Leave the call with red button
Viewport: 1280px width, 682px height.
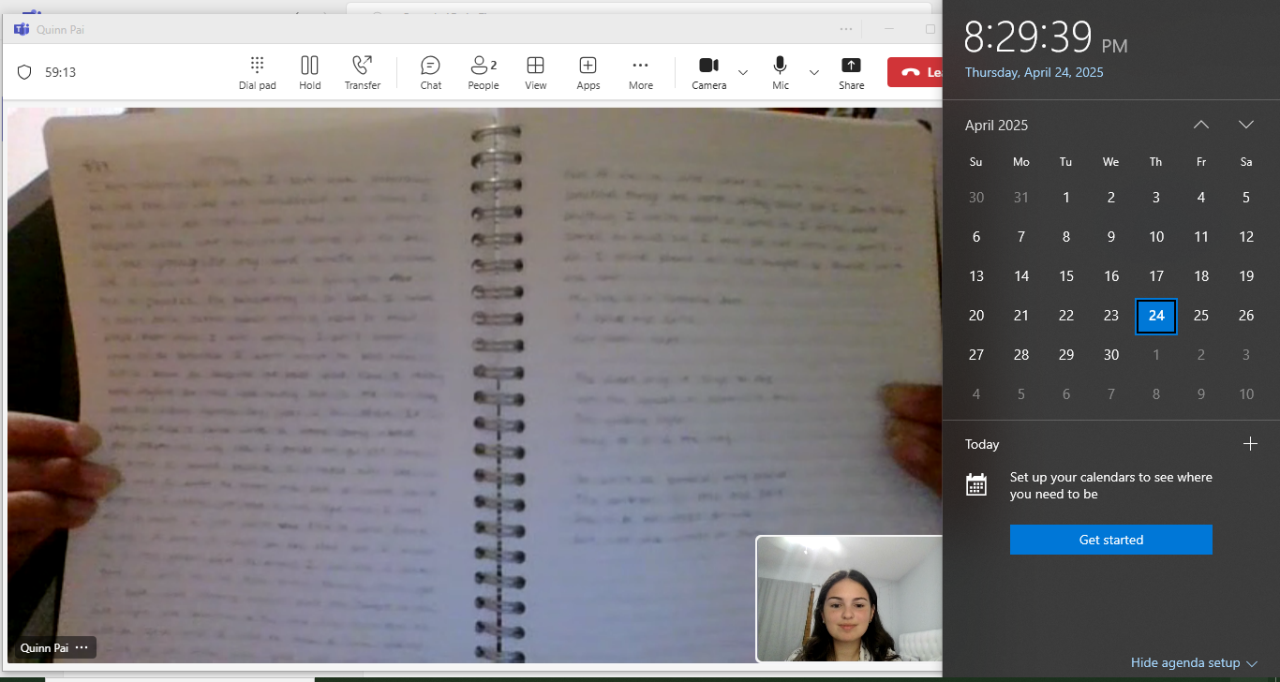coord(914,72)
